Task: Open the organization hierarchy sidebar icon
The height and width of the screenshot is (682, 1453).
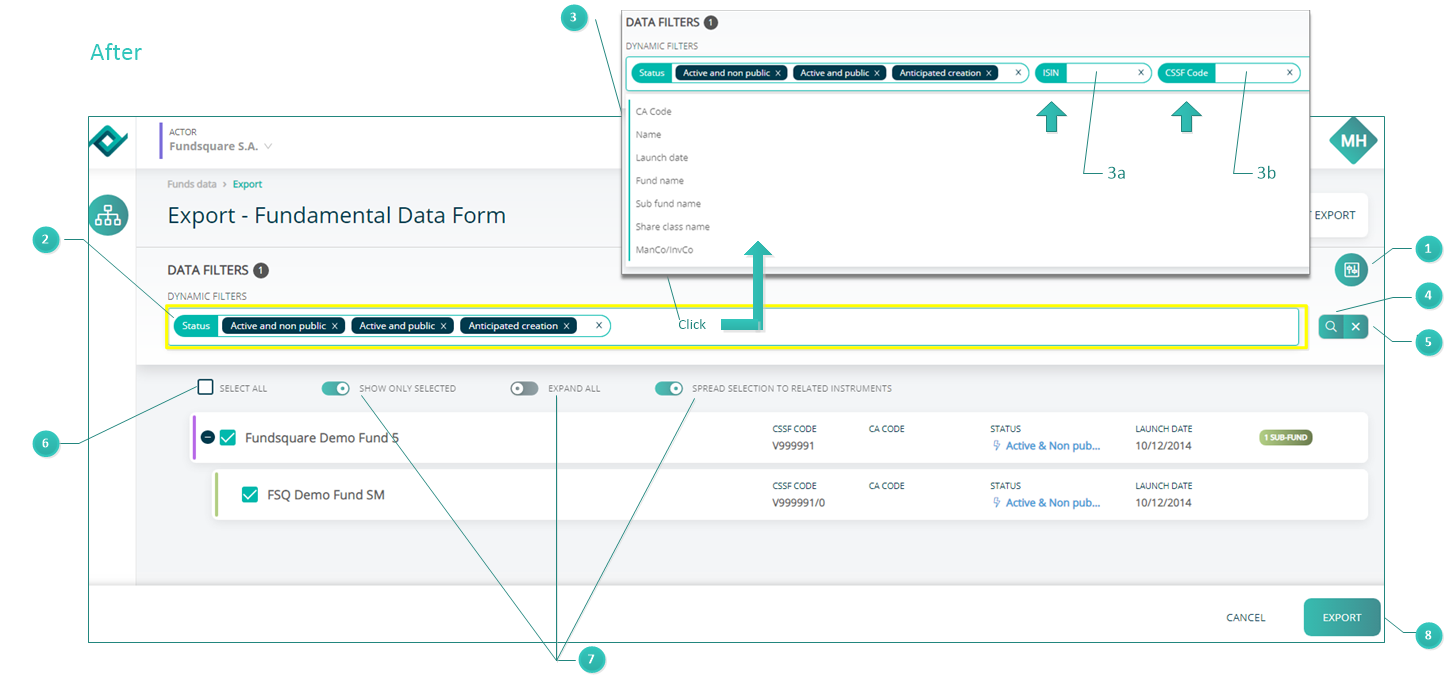Action: click(108, 215)
